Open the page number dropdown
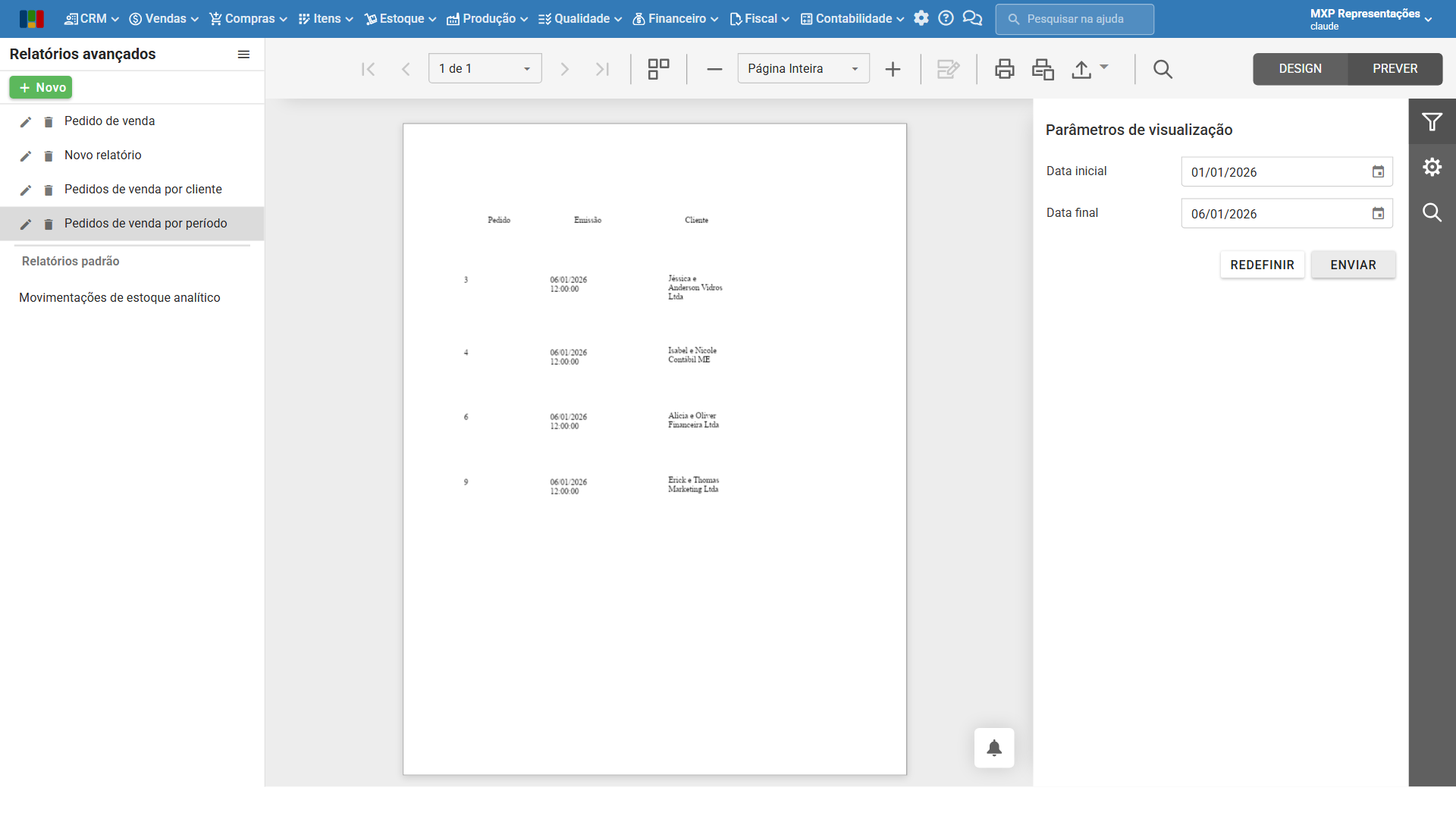Image resolution: width=1456 pixels, height=819 pixels. (485, 68)
